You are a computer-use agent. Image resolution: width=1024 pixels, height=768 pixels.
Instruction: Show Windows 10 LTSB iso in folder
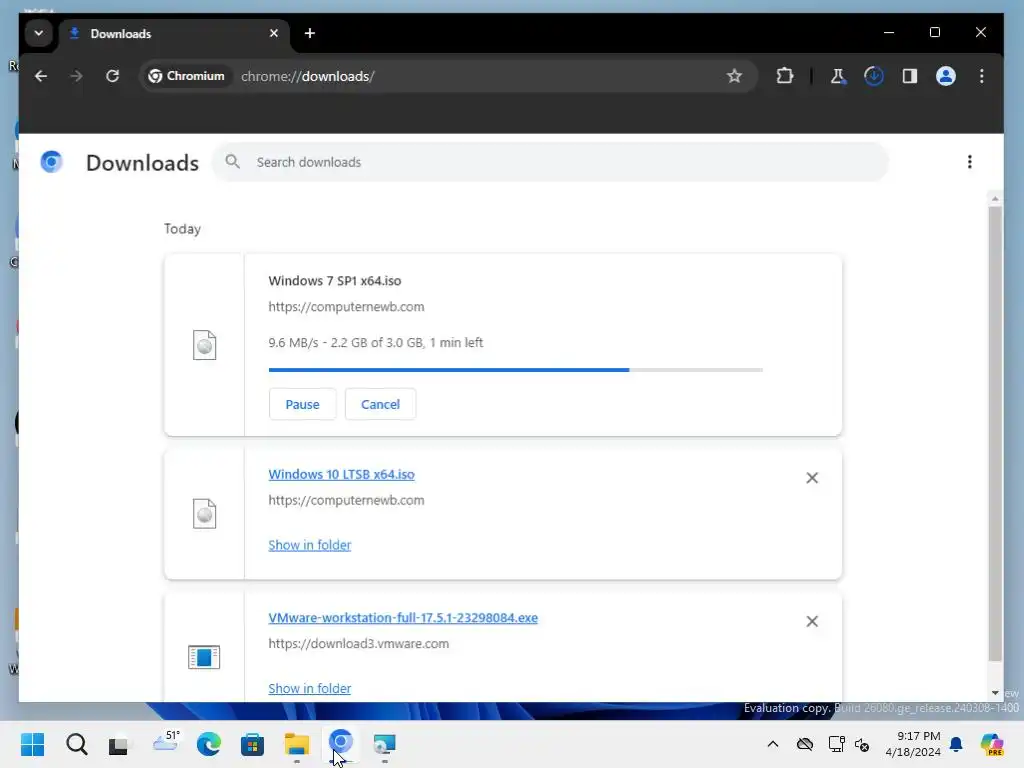tap(310, 545)
